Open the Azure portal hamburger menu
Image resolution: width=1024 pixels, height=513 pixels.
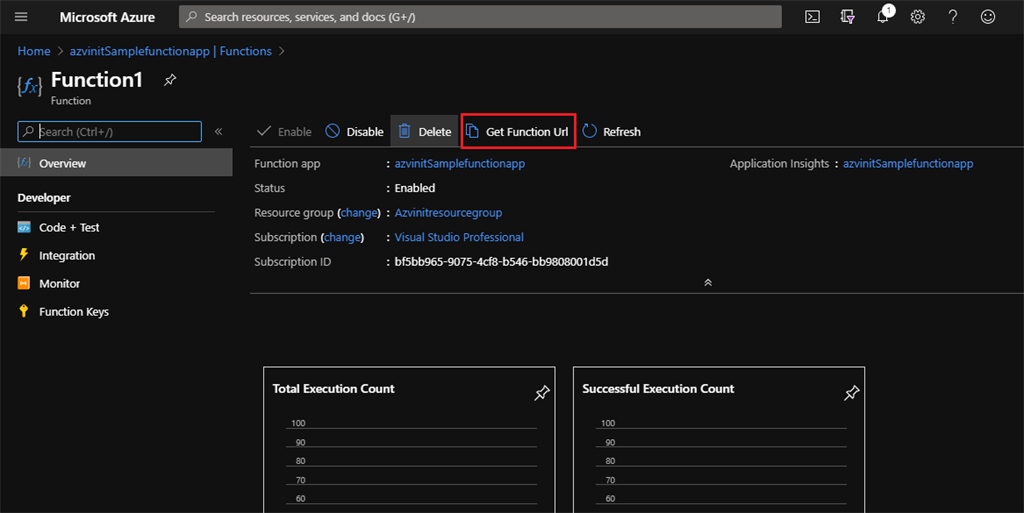pos(21,16)
